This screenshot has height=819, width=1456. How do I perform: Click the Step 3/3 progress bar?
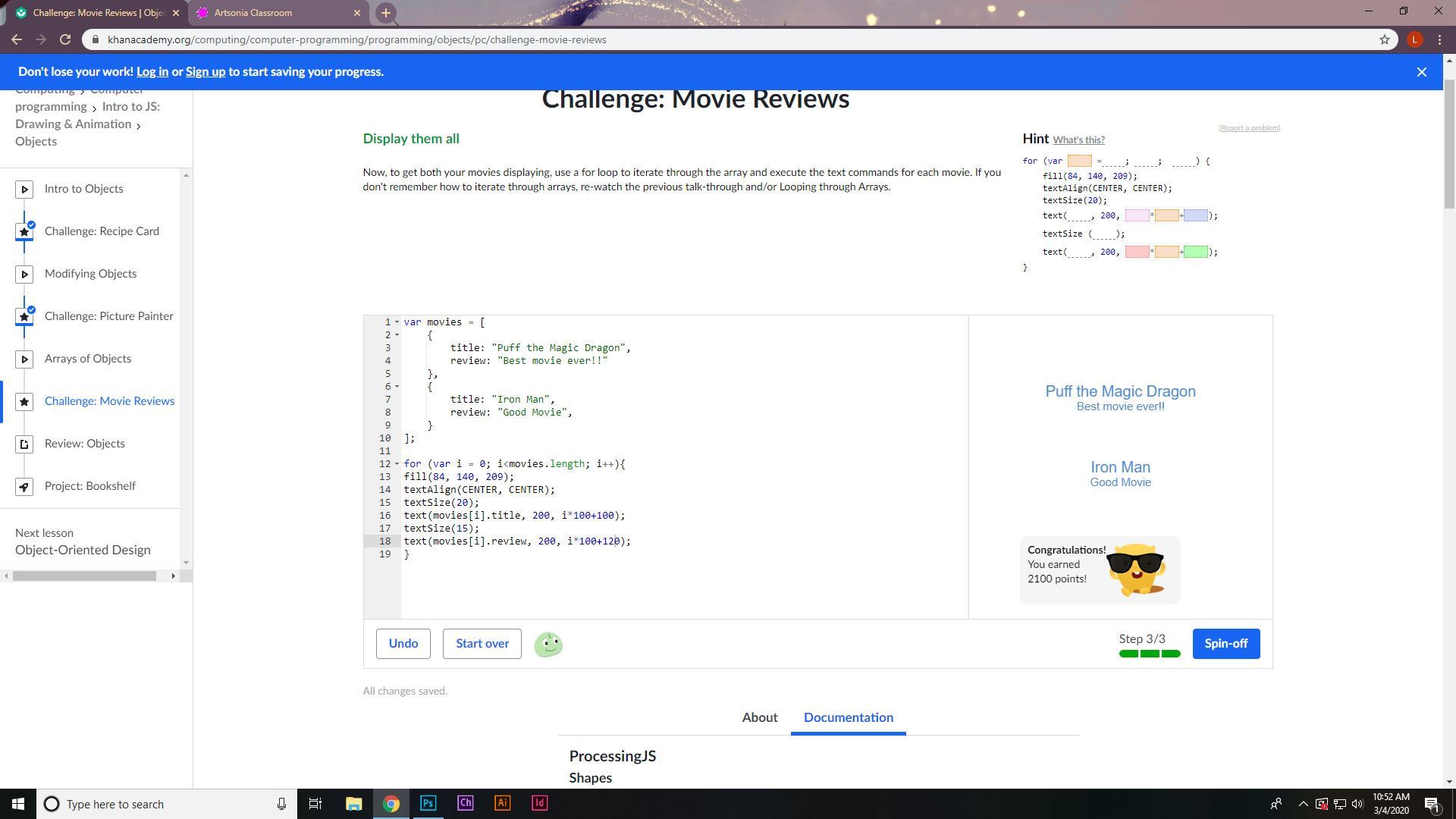(x=1149, y=654)
